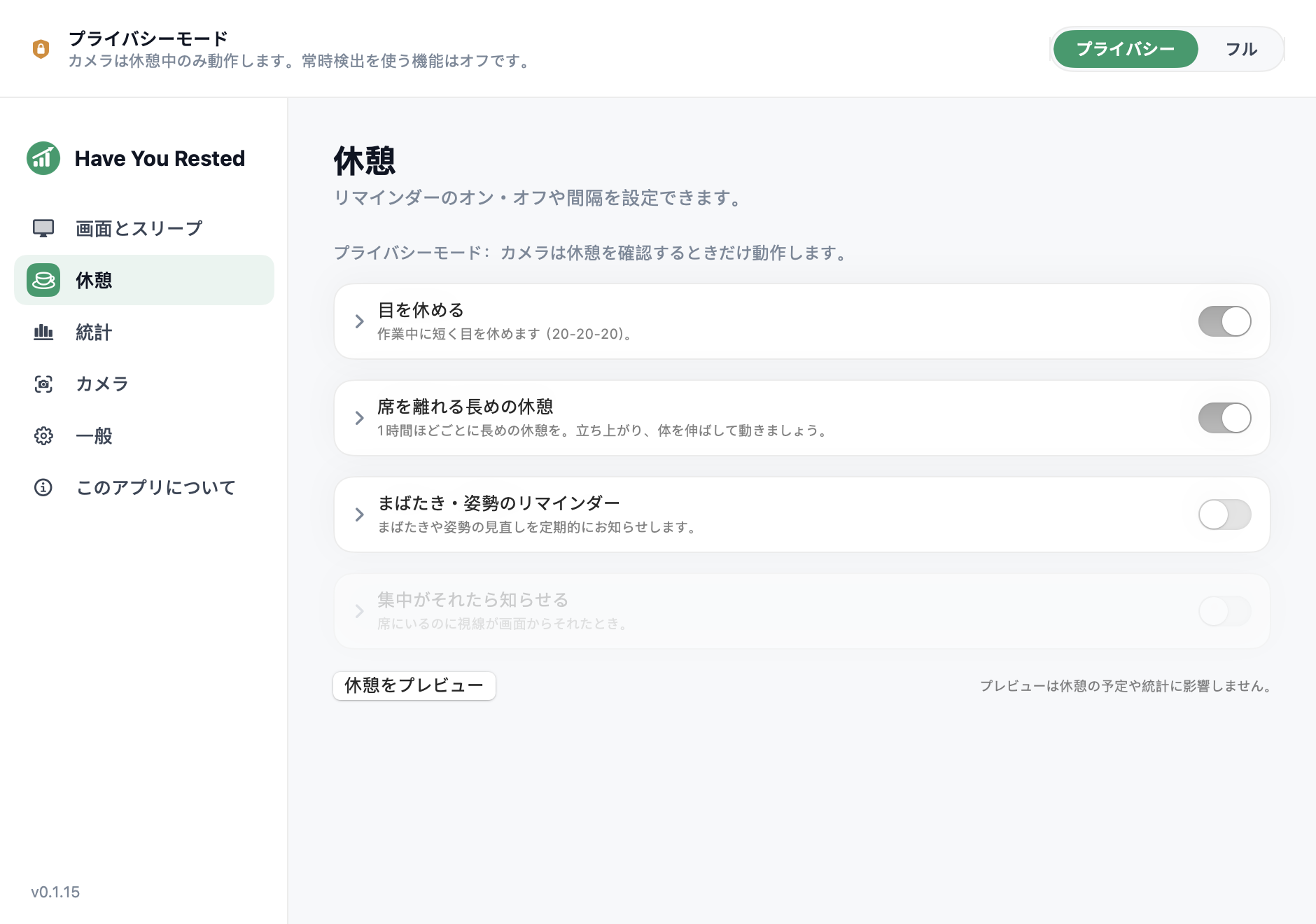Viewport: 1316px width, 924px height.
Task: Click the 集中がそれたら知らせる title
Action: coord(473,599)
